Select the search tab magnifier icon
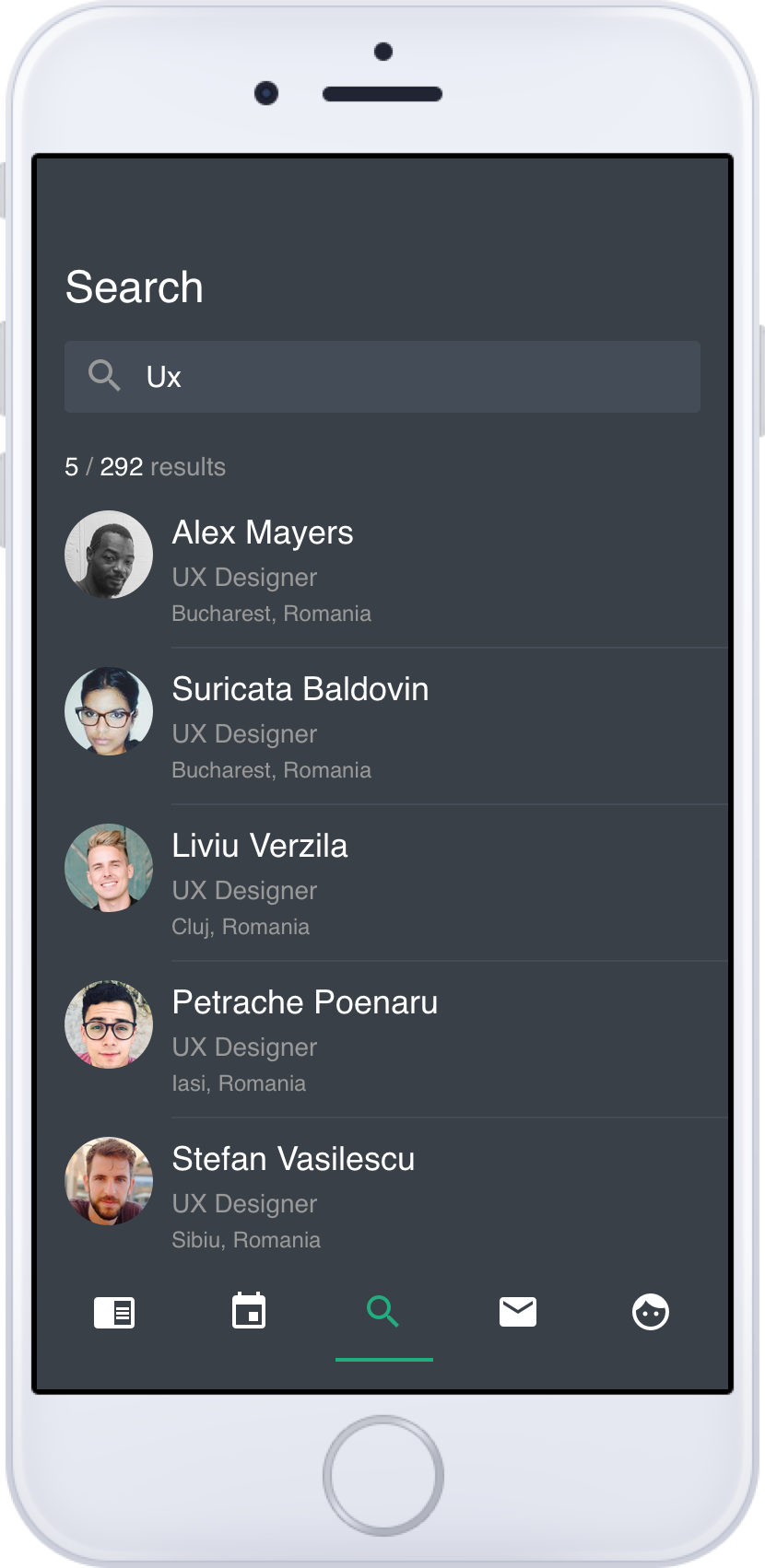This screenshot has width=765, height=1568. pyautogui.click(x=383, y=1311)
